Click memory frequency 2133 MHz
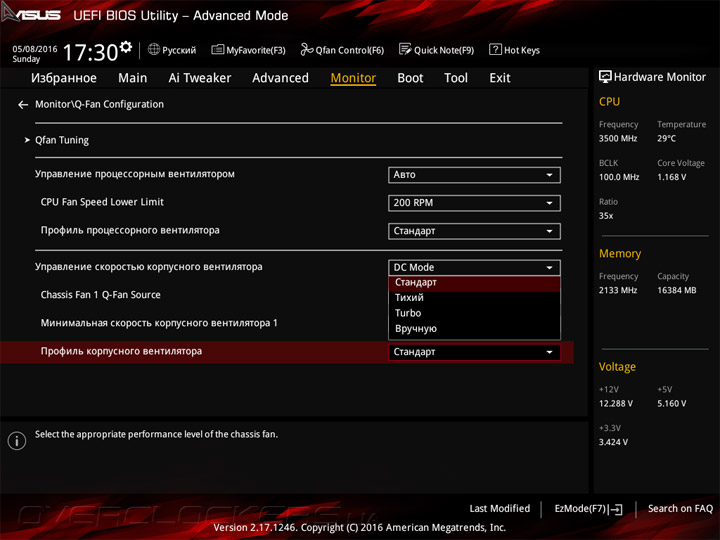 [x=618, y=290]
